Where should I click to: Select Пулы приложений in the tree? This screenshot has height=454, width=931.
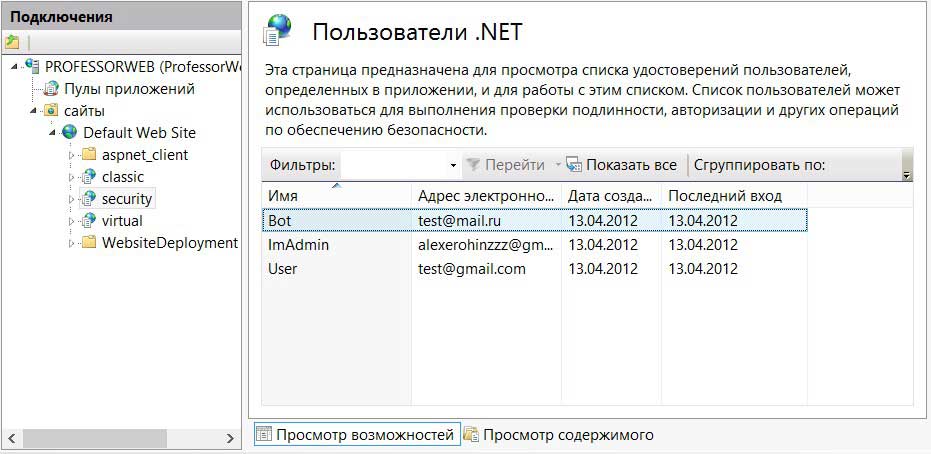[129, 89]
